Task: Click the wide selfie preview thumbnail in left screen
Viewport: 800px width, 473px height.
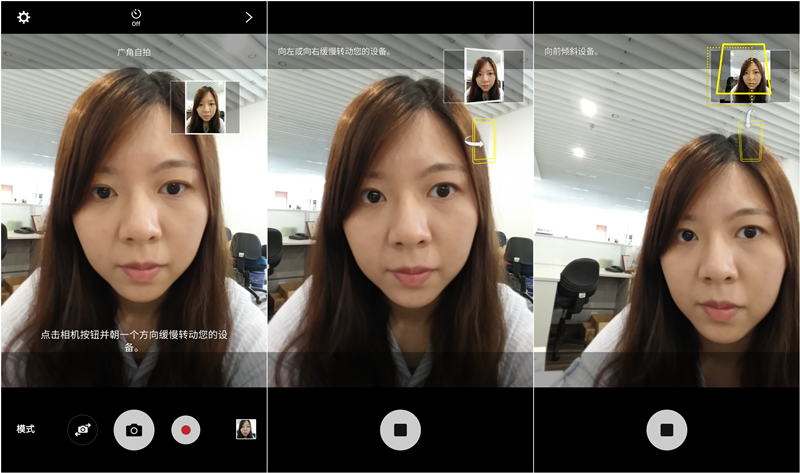Action: [x=205, y=108]
